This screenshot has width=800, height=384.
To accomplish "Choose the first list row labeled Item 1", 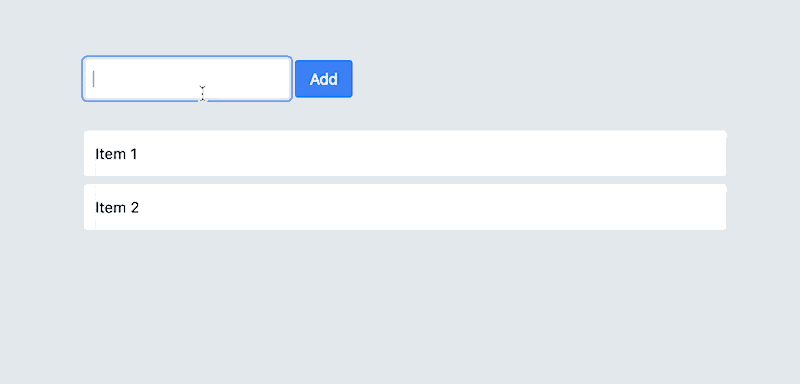I will 405,153.
